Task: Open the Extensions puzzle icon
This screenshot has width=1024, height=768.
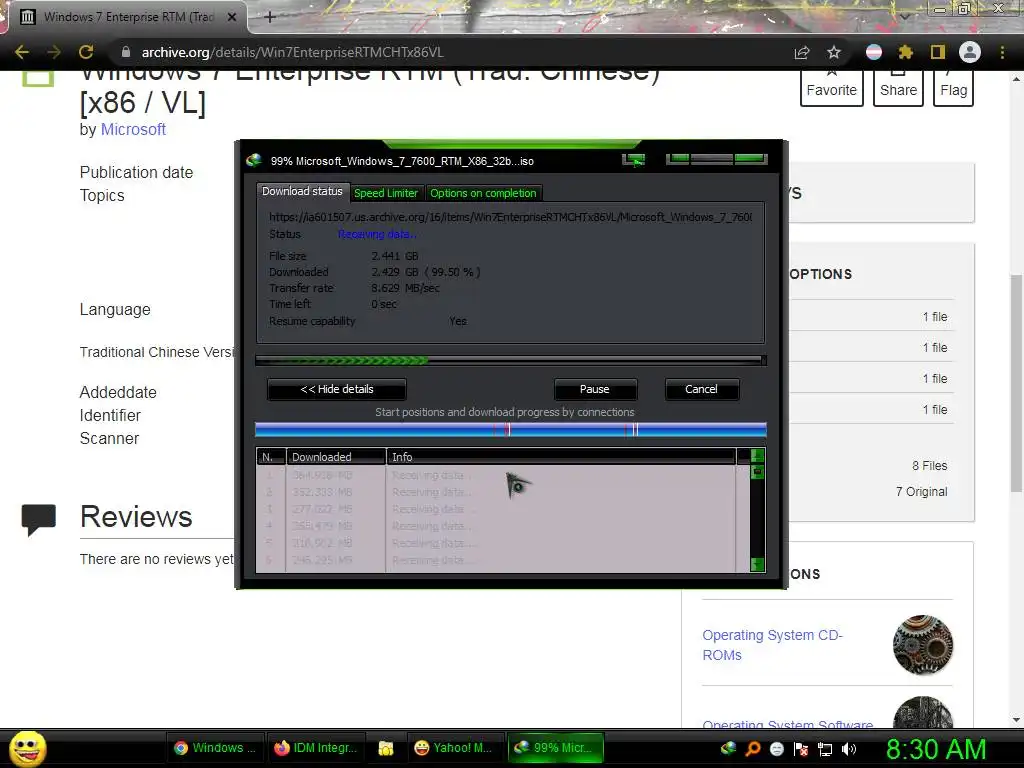Action: pos(906,52)
